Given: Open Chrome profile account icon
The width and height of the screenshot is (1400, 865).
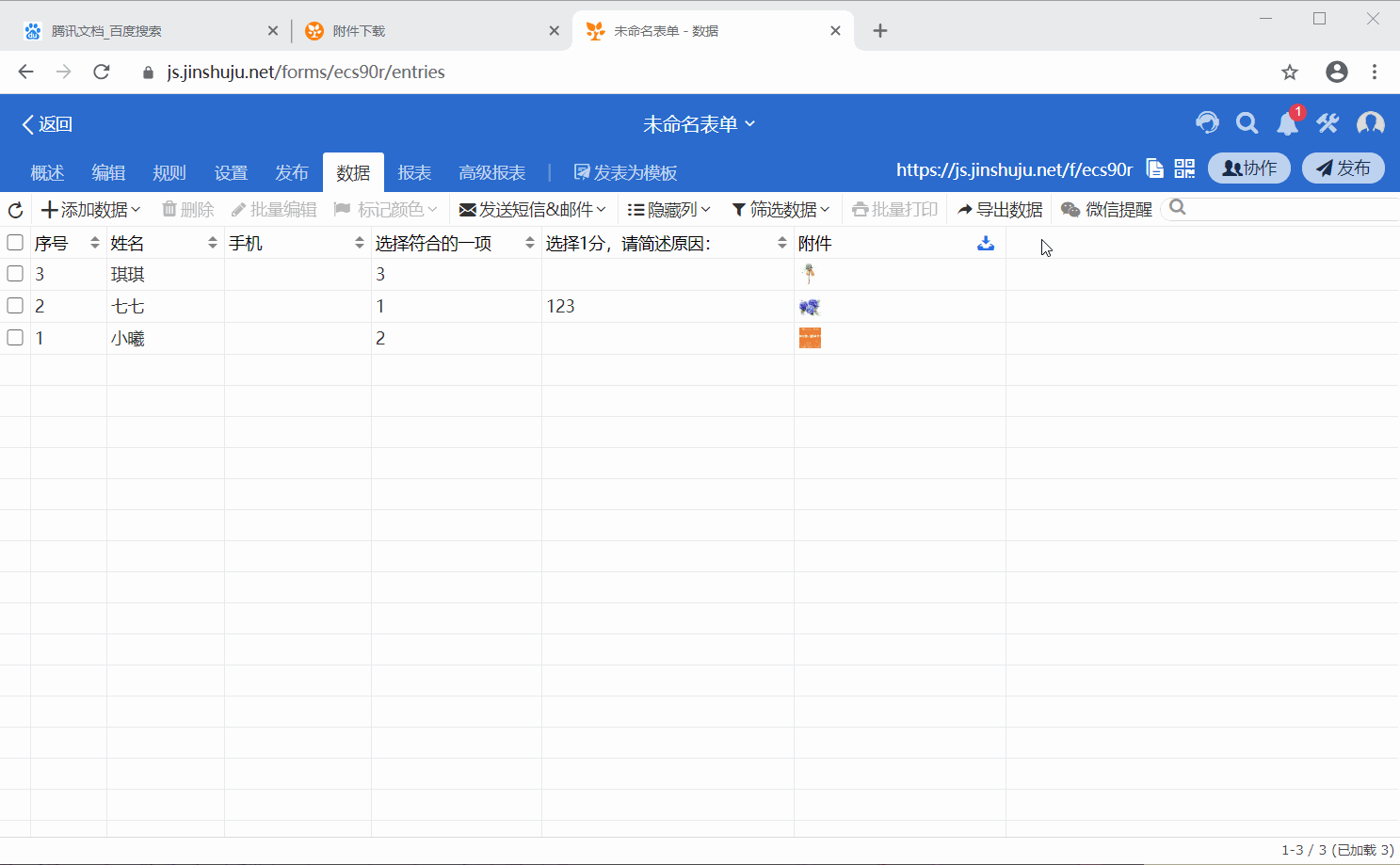Looking at the screenshot, I should (1337, 72).
